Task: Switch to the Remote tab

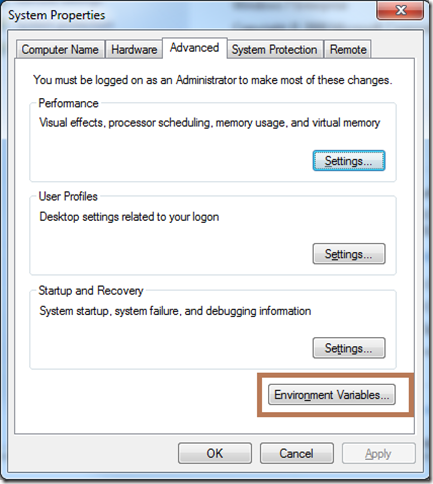Action: click(348, 49)
